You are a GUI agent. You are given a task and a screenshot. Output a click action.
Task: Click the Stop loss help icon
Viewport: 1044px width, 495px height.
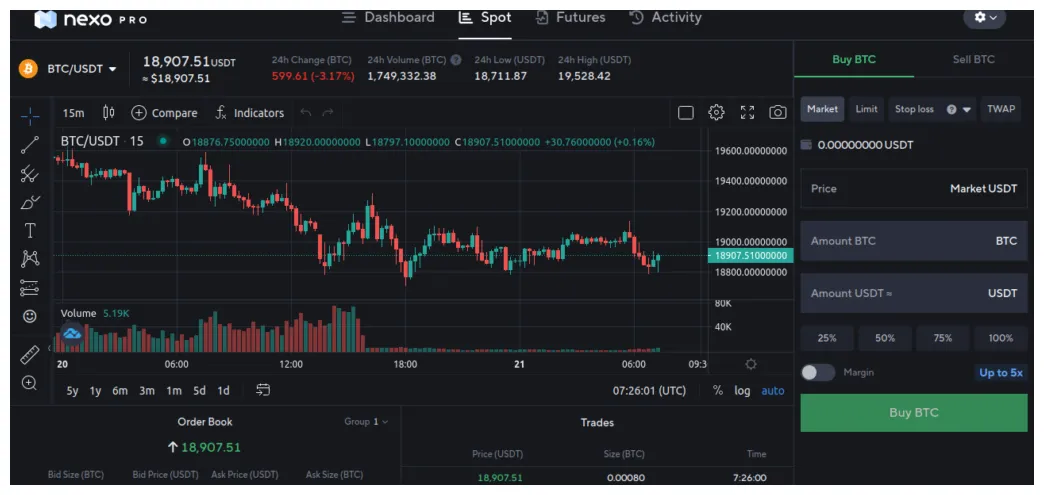[951, 109]
